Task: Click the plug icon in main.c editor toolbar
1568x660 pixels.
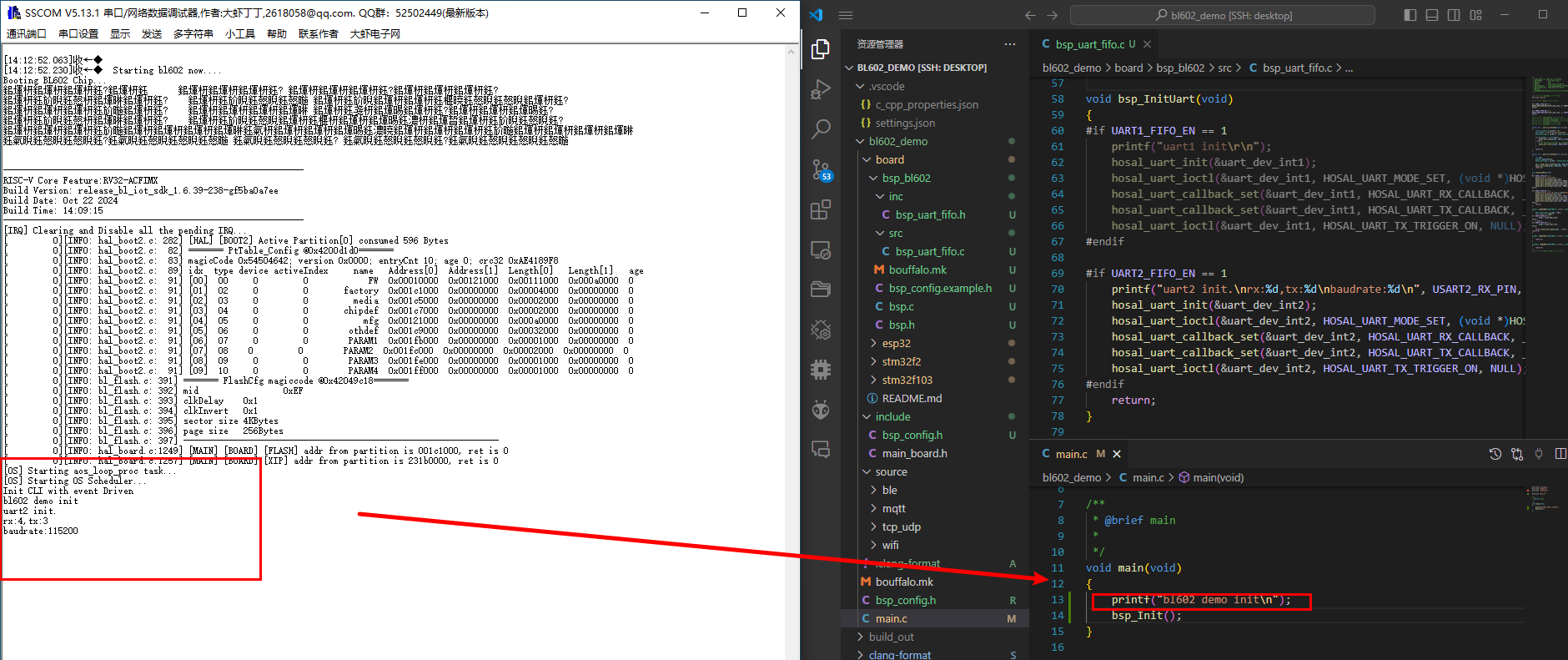Action: pyautogui.click(x=1539, y=454)
